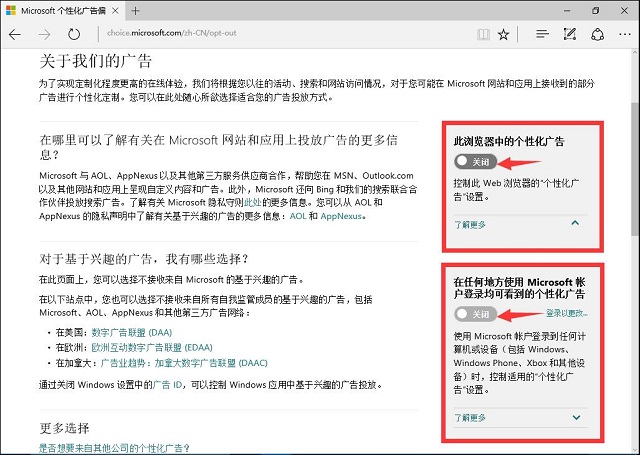Open the Share icon in toolbar
The height and width of the screenshot is (455, 640).
coord(597,34)
